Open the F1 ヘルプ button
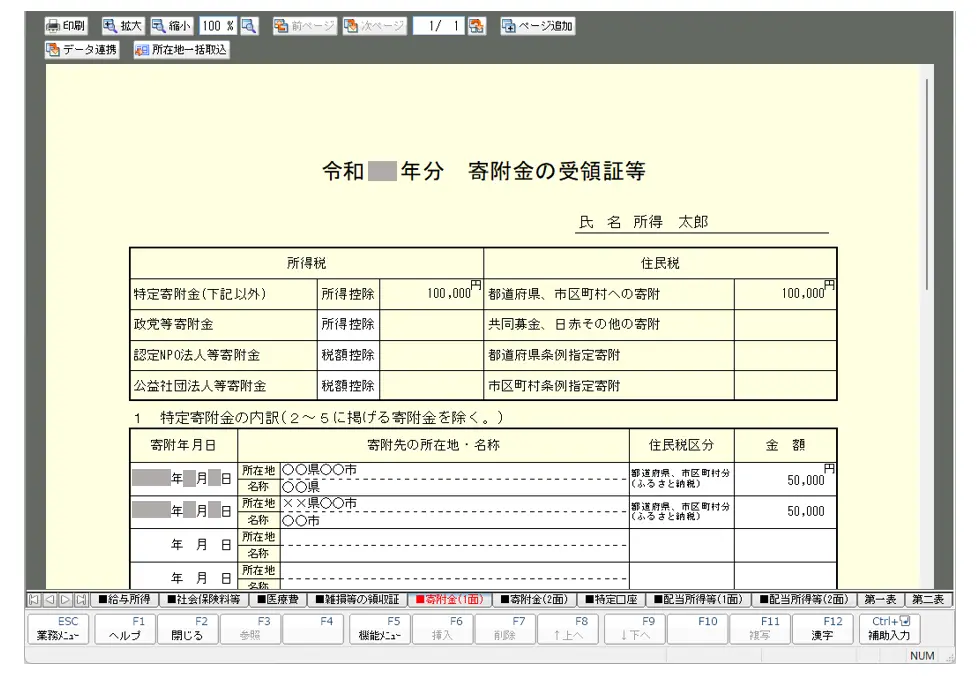 click(125, 629)
